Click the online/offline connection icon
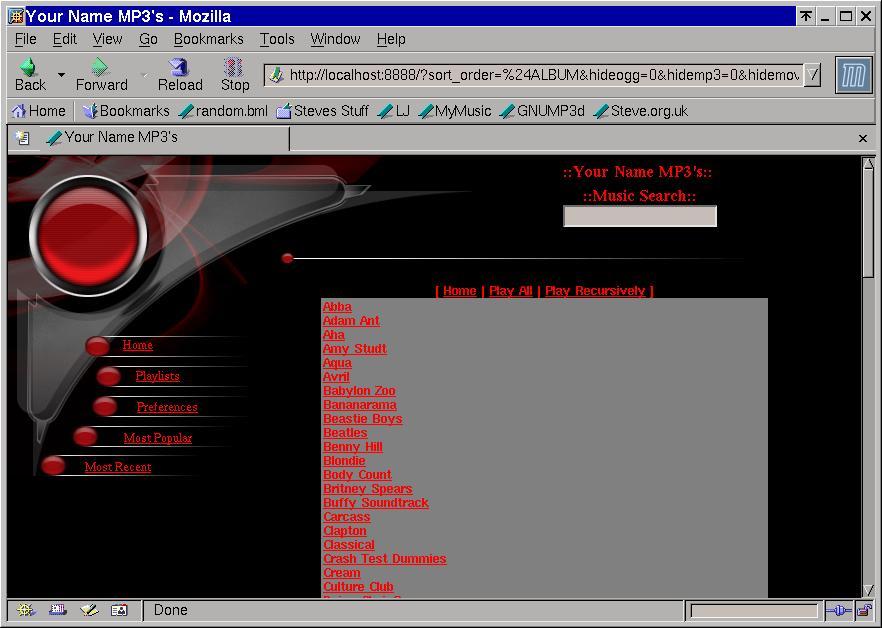 (x=839, y=611)
